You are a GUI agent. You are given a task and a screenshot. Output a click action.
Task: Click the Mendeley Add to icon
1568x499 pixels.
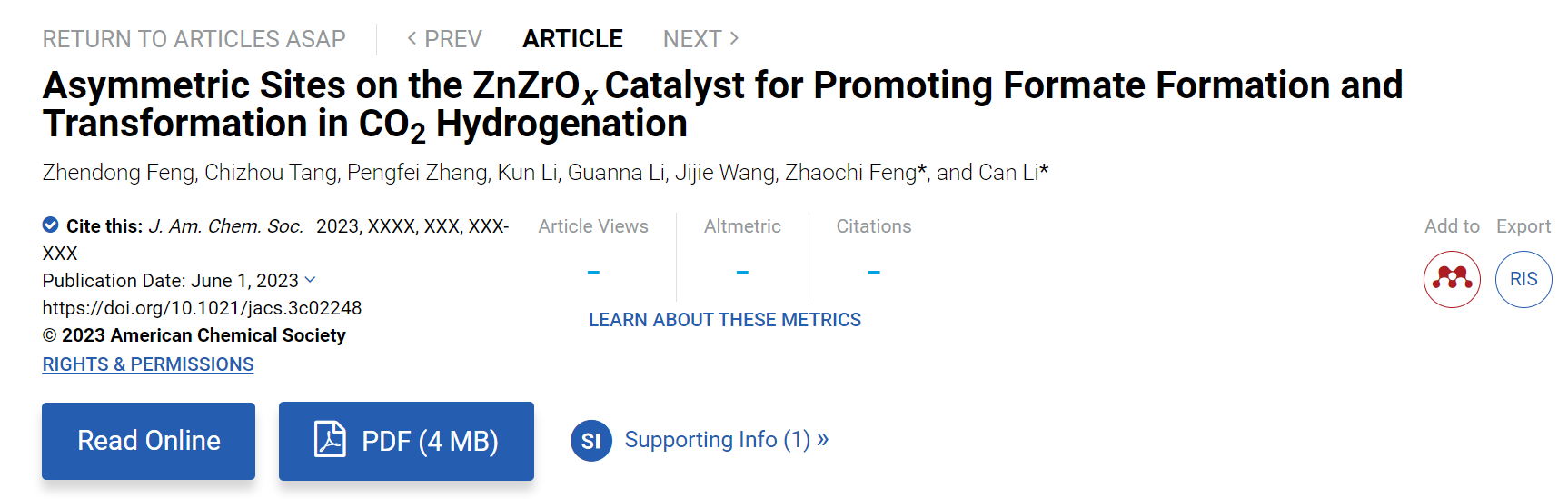1452,279
